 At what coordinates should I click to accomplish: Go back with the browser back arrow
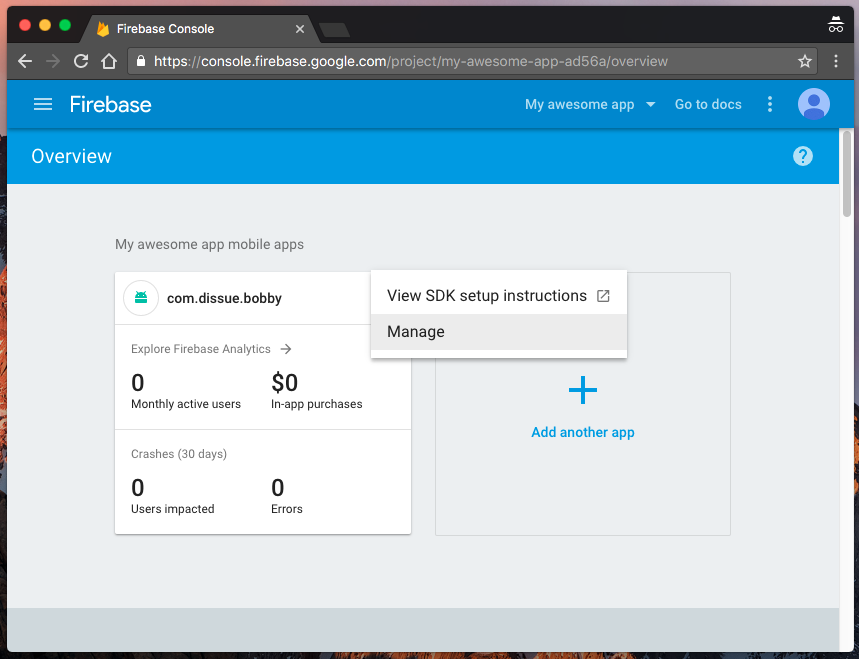pyautogui.click(x=25, y=61)
